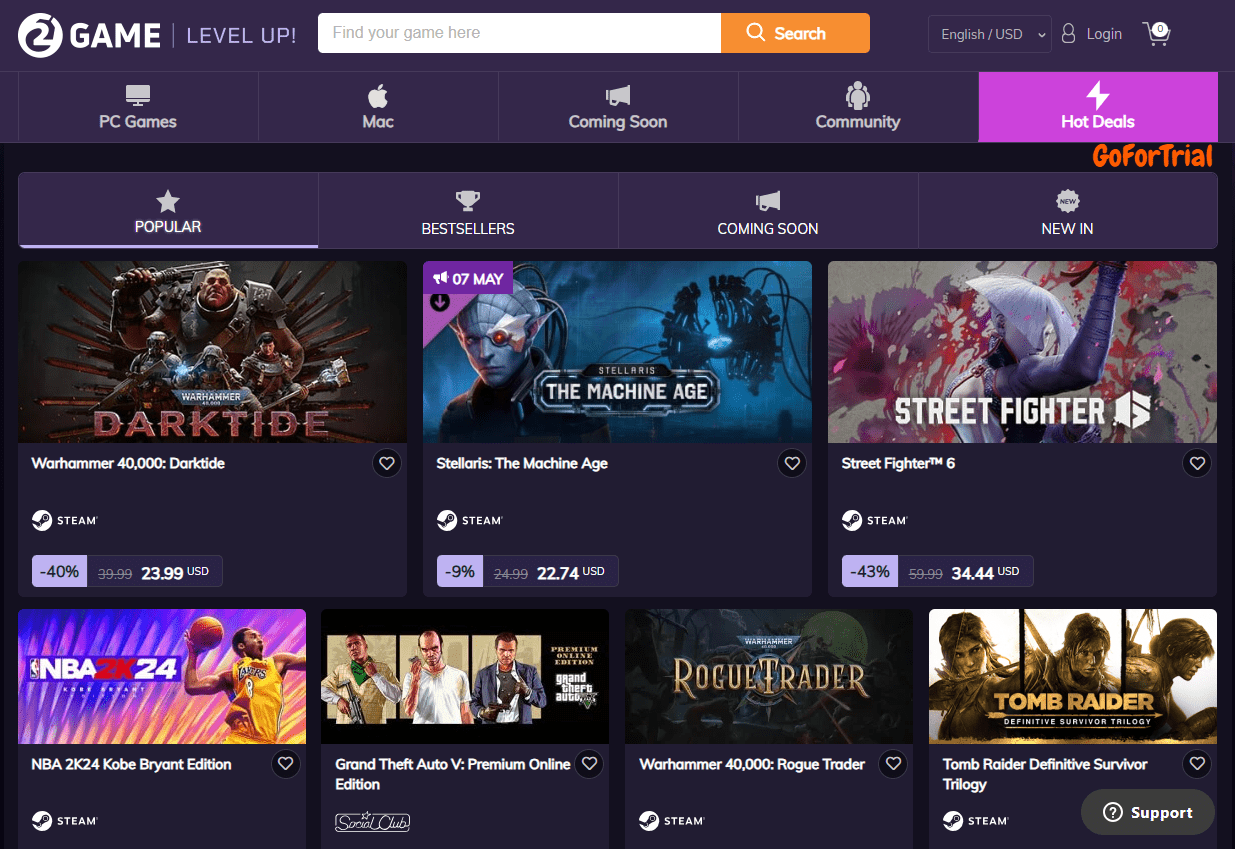The height and width of the screenshot is (849, 1235).
Task: Open the Darktide cover image
Action: click(212, 352)
